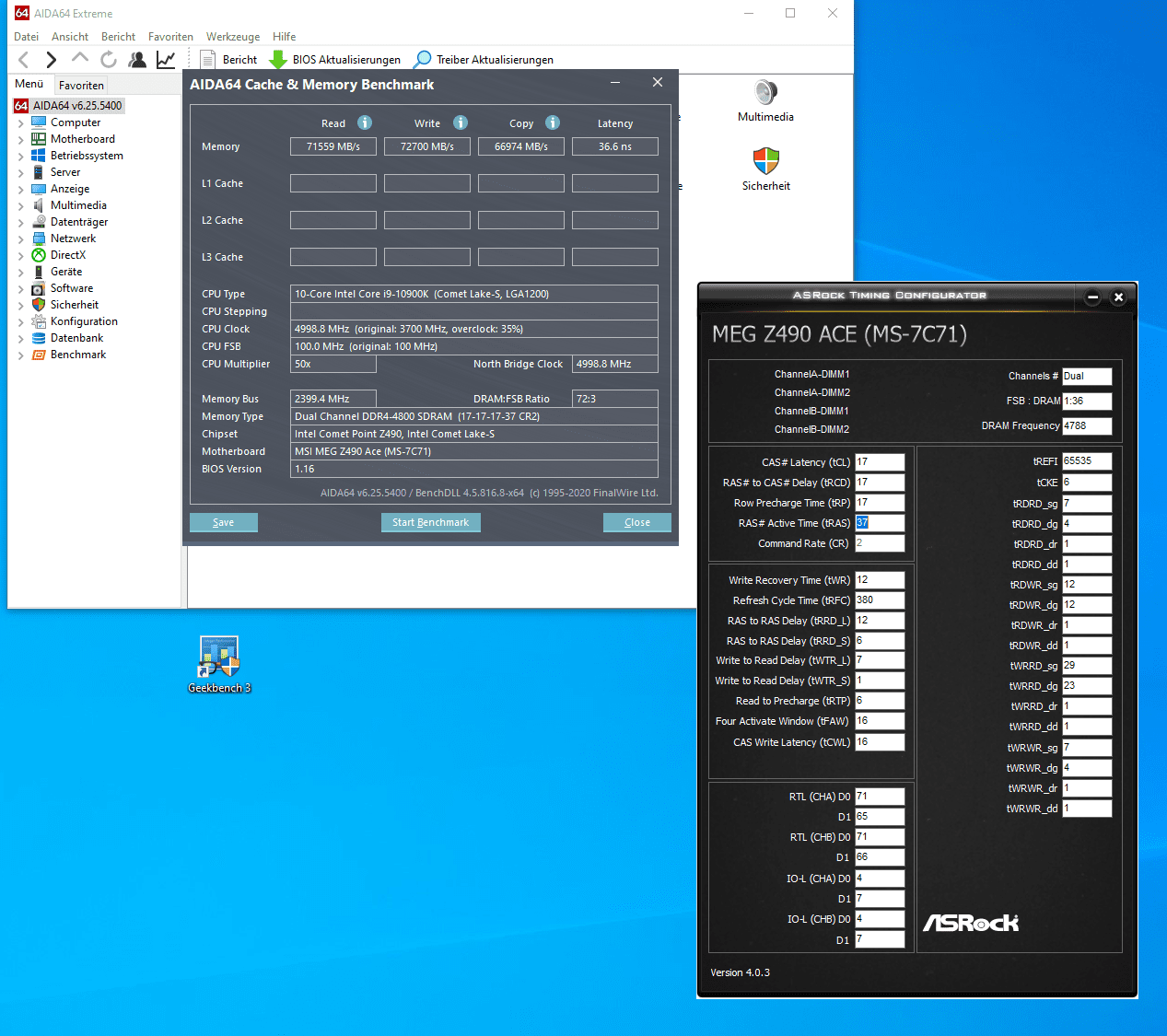The width and height of the screenshot is (1167, 1036).
Task: Click Close in benchmark dialog
Action: (x=637, y=522)
